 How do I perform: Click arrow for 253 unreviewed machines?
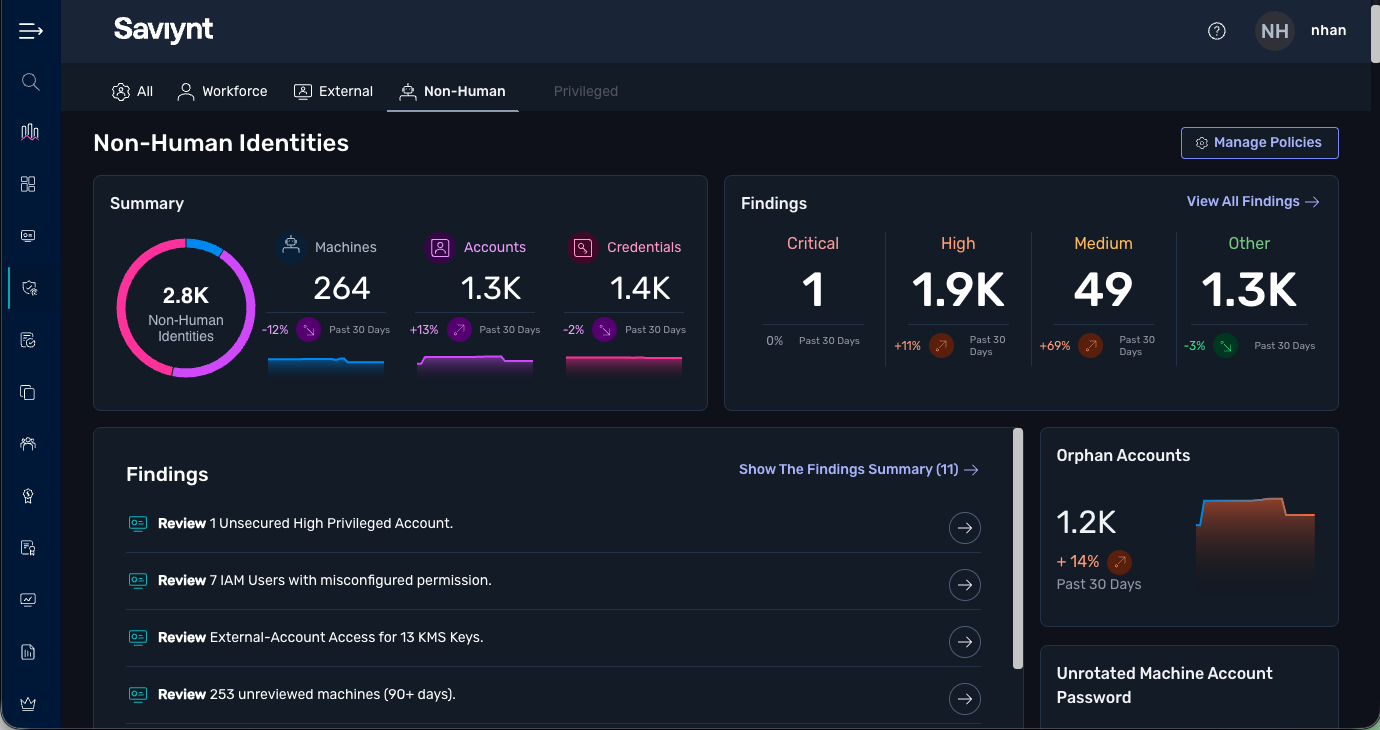click(964, 698)
